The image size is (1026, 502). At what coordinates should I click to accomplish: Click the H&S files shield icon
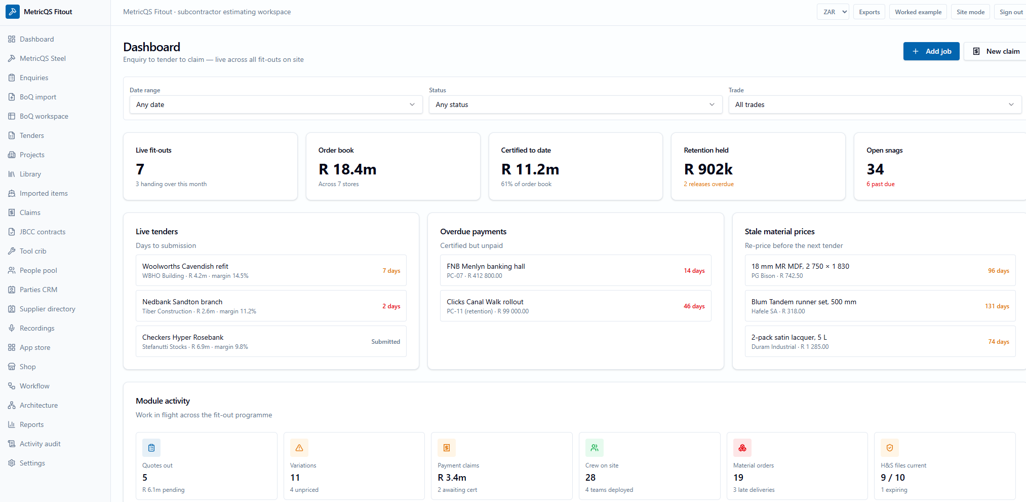pos(890,448)
